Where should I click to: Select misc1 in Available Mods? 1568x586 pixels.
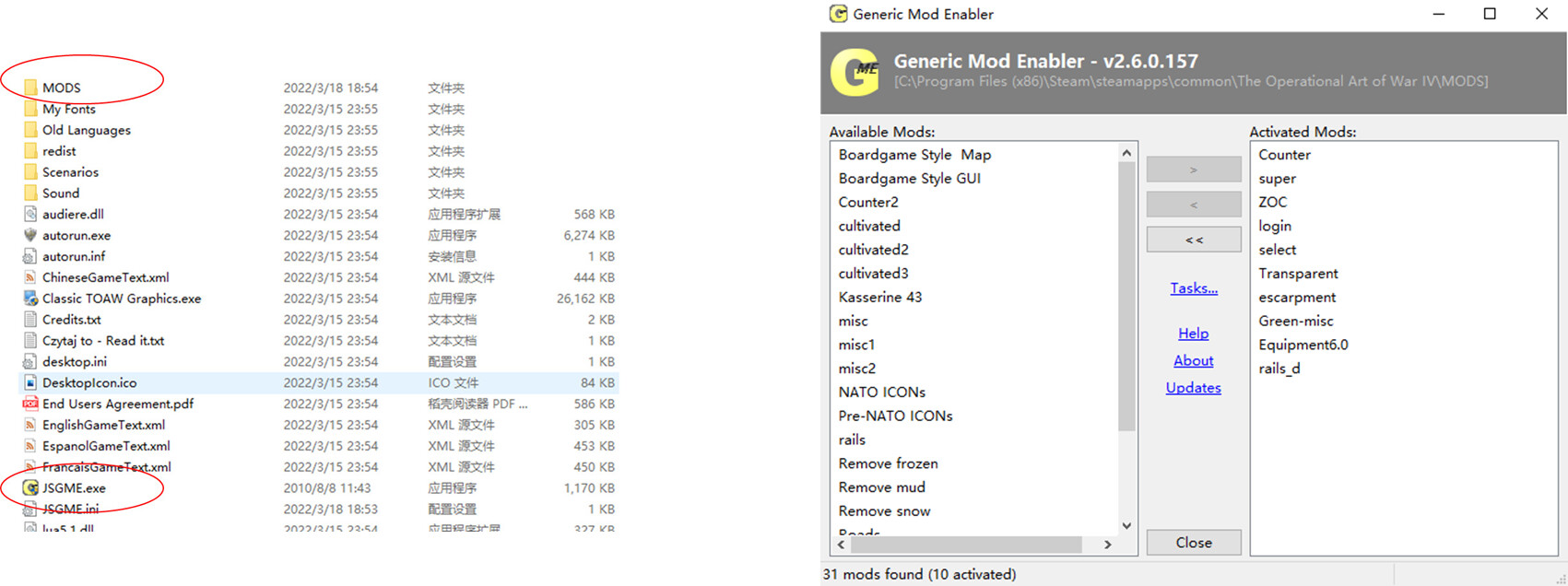click(x=856, y=345)
